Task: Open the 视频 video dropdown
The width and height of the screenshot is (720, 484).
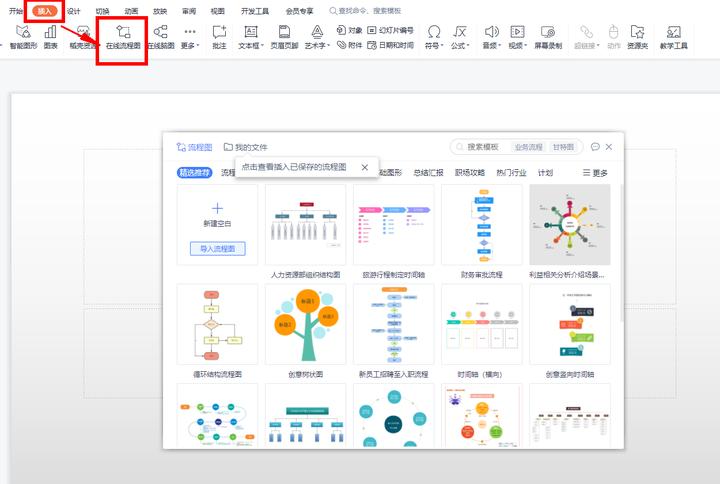Action: tap(518, 37)
